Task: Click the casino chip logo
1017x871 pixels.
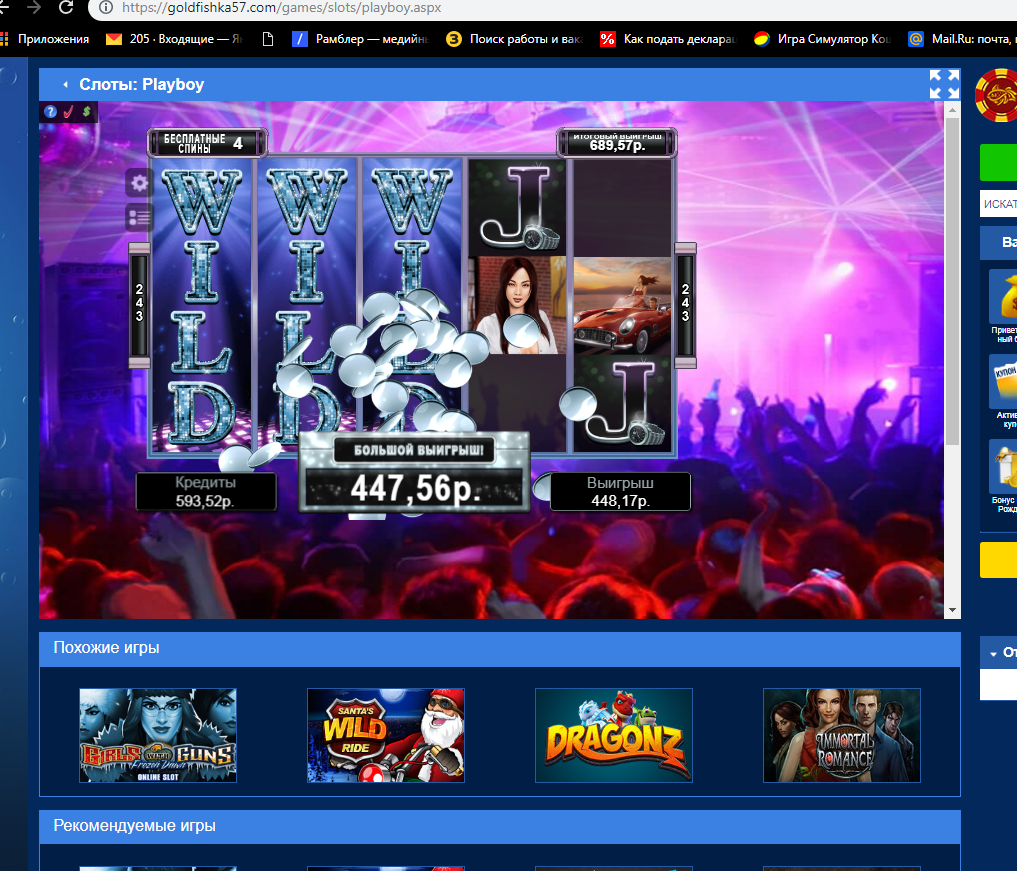Action: point(995,96)
